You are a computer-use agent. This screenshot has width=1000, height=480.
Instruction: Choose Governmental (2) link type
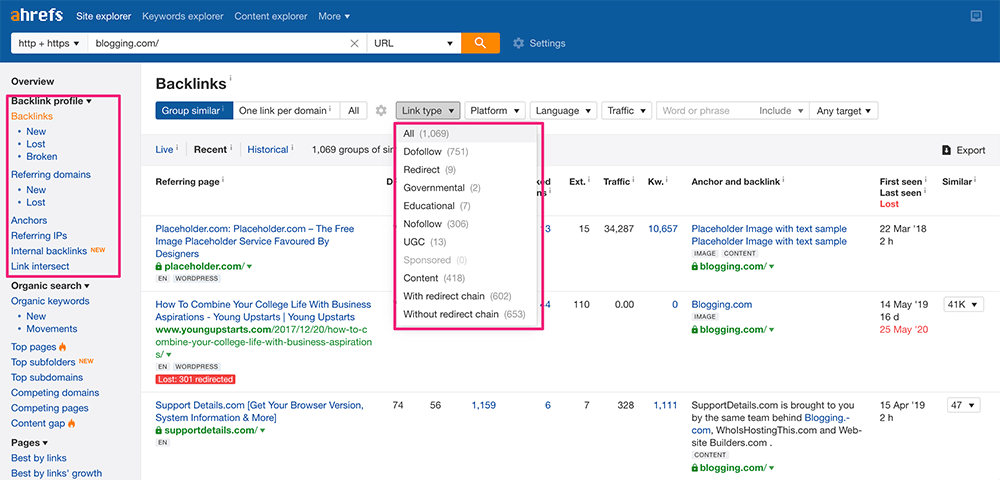[466, 188]
